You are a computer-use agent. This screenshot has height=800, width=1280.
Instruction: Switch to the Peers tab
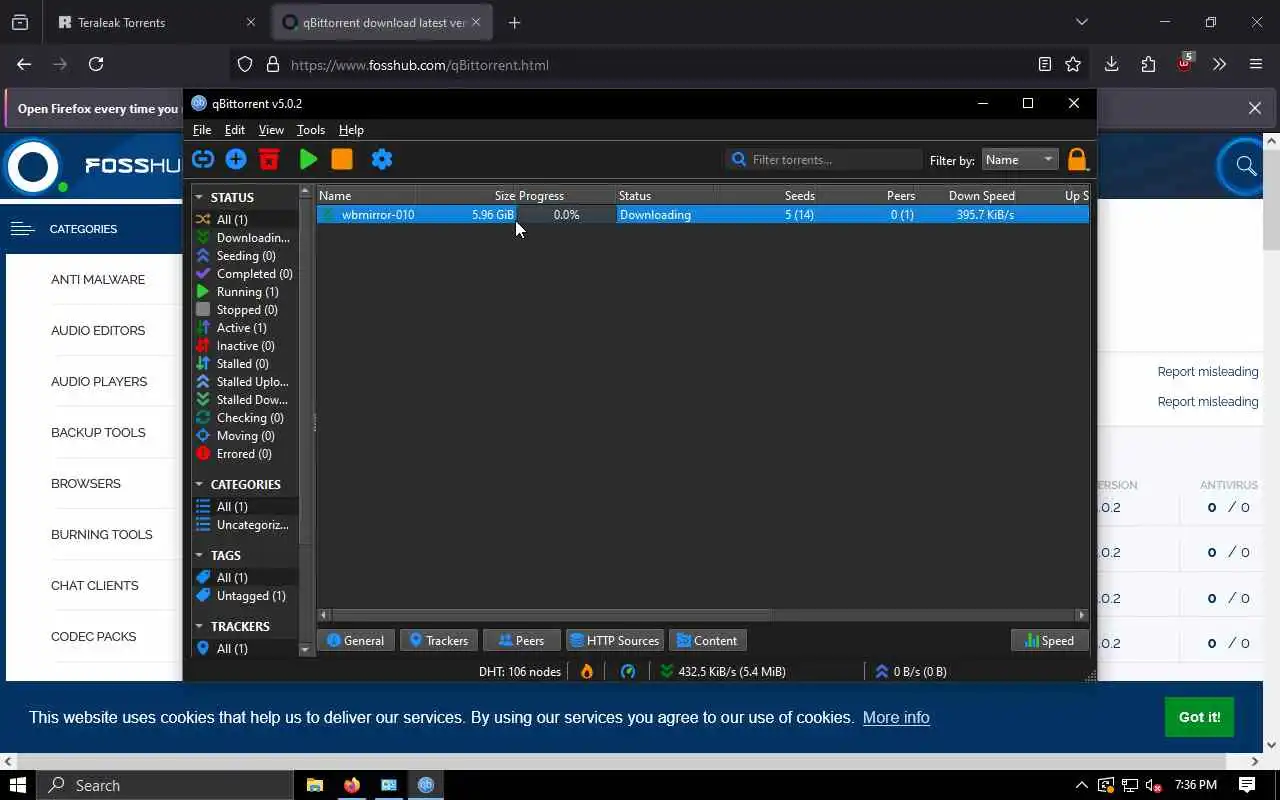[521, 640]
